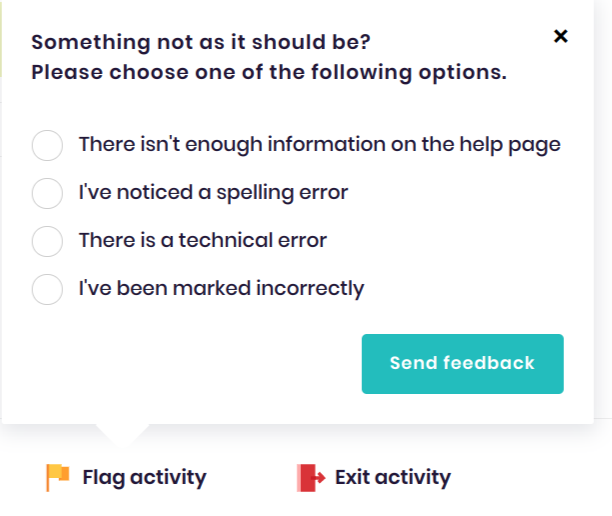Viewport: 612px width, 516px height.
Task: Click the word 'Exit' beside the door icon
Action: (352, 477)
